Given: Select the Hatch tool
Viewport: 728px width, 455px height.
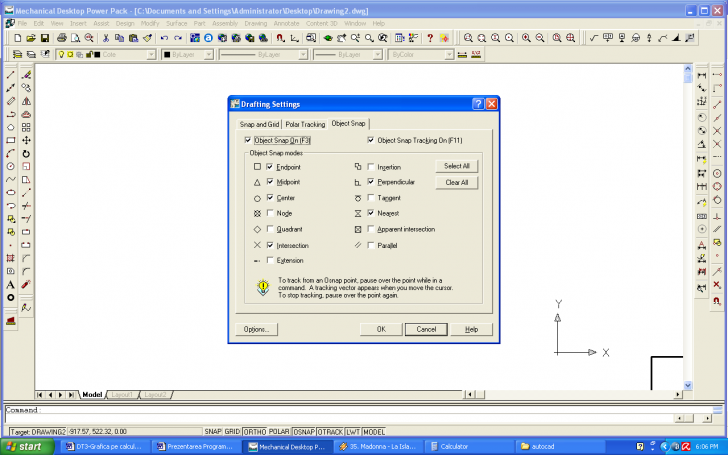Looking at the screenshot, I should (x=11, y=258).
